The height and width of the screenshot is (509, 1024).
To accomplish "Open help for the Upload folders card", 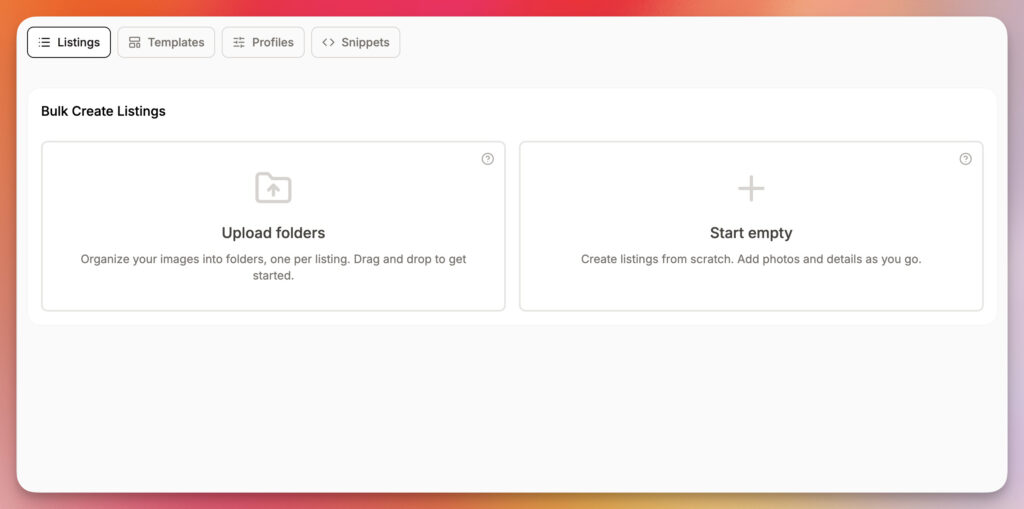I will [x=488, y=159].
